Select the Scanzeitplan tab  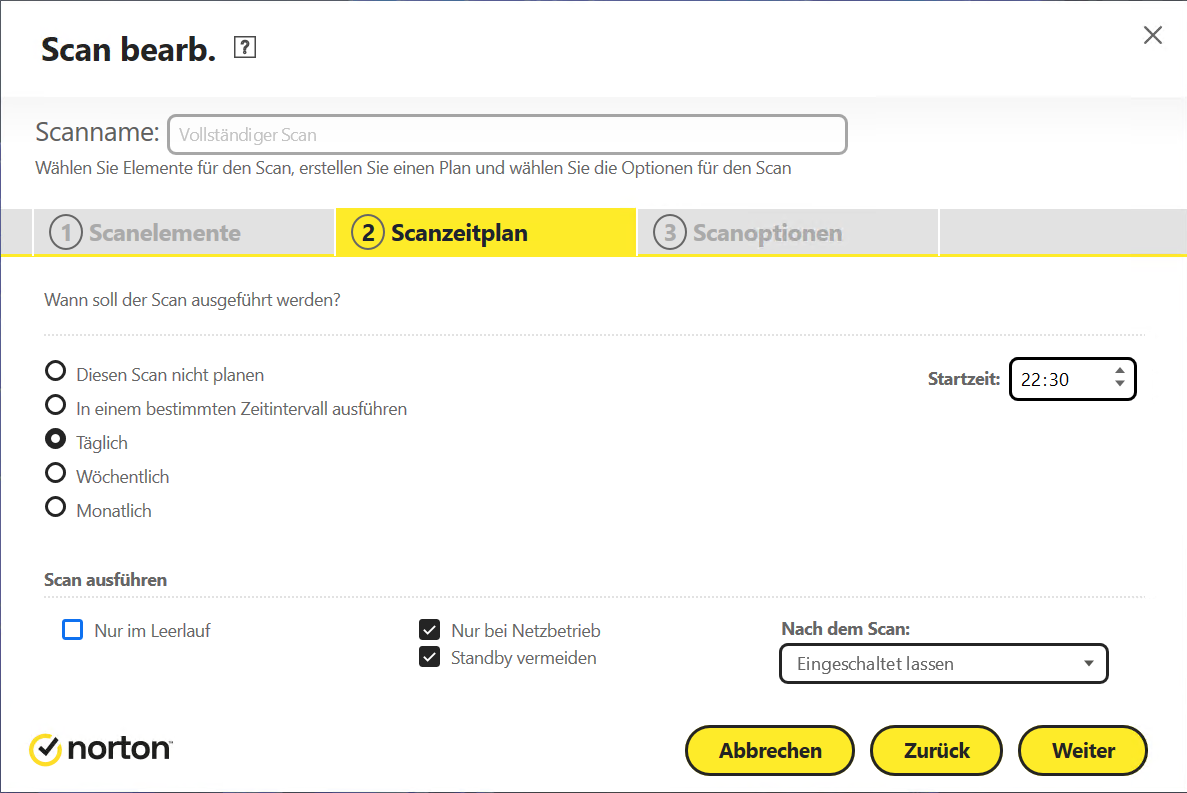486,232
